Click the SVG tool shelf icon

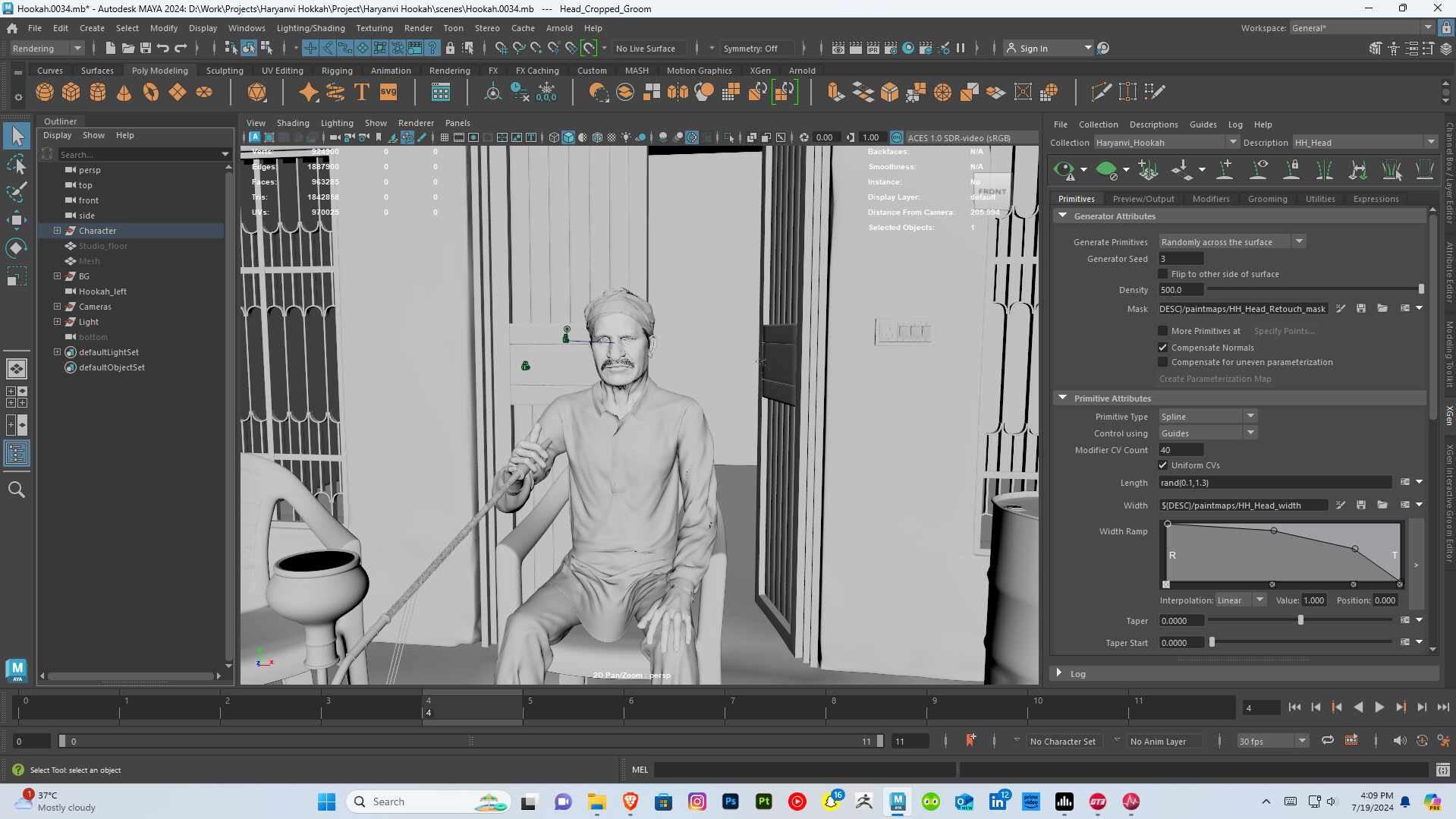[x=388, y=93]
